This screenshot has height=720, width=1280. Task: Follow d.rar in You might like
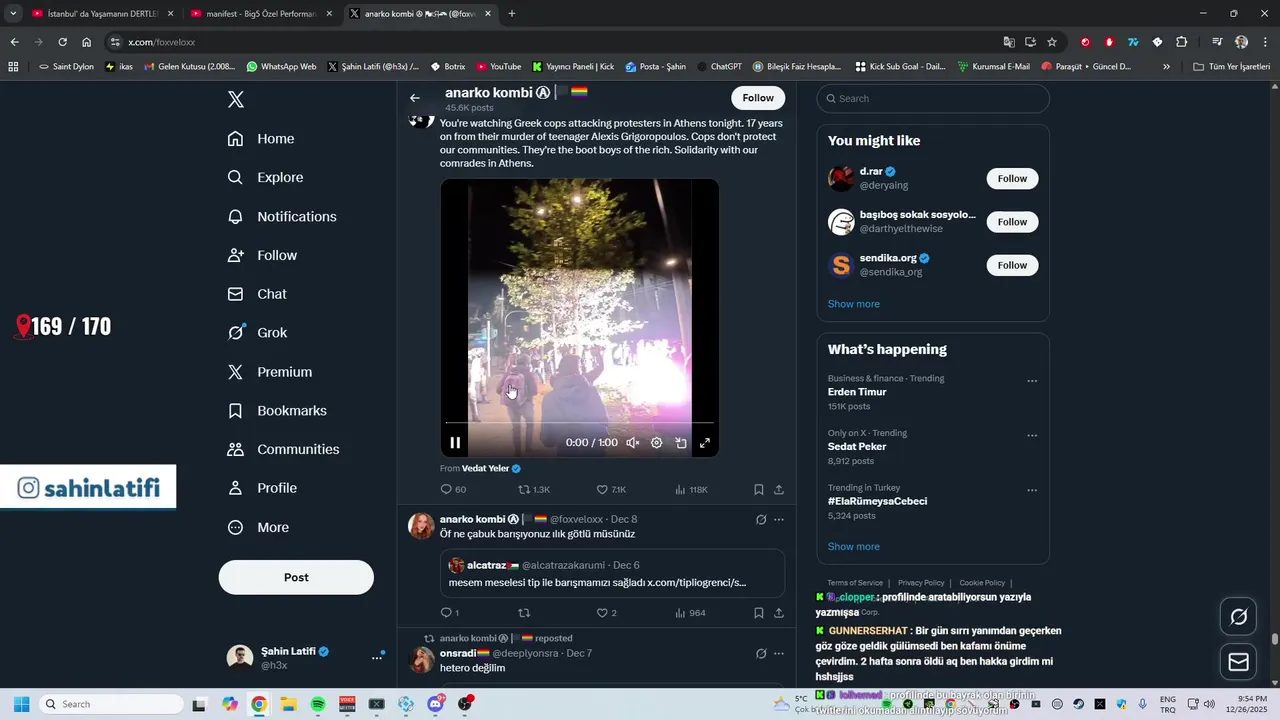coord(1012,179)
